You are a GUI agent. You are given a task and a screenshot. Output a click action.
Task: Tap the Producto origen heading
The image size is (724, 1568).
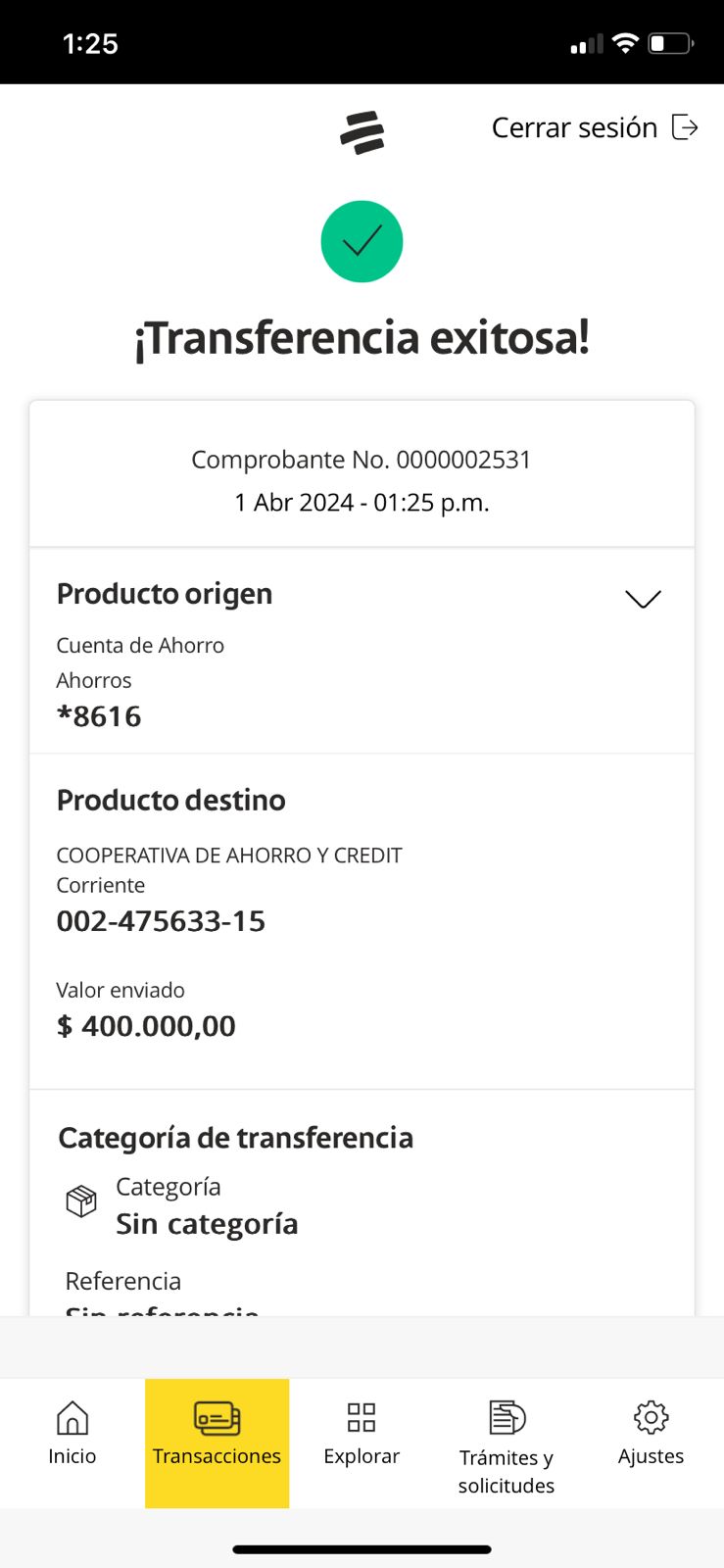coord(165,594)
